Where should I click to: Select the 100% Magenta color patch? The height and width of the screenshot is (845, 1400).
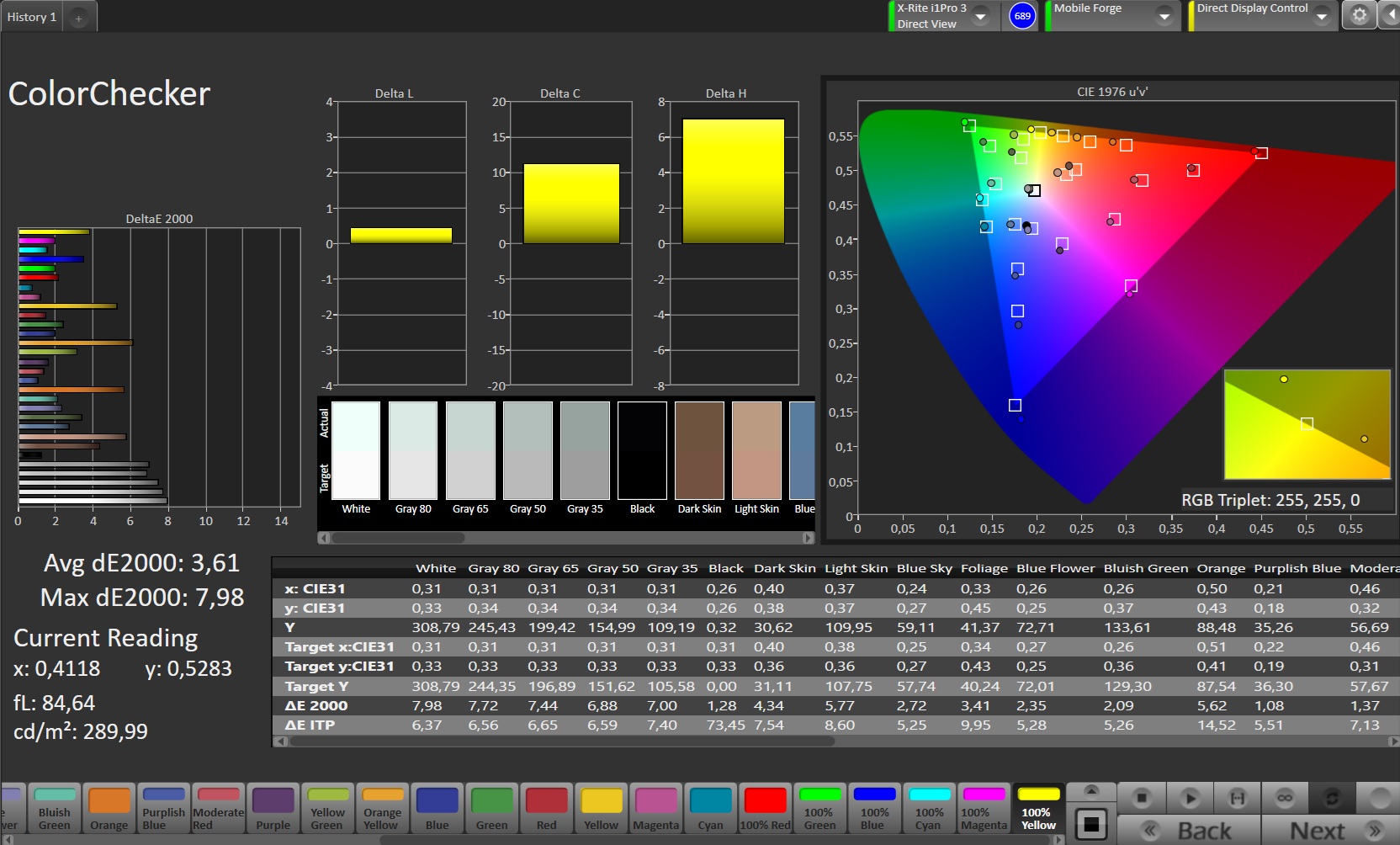(983, 808)
